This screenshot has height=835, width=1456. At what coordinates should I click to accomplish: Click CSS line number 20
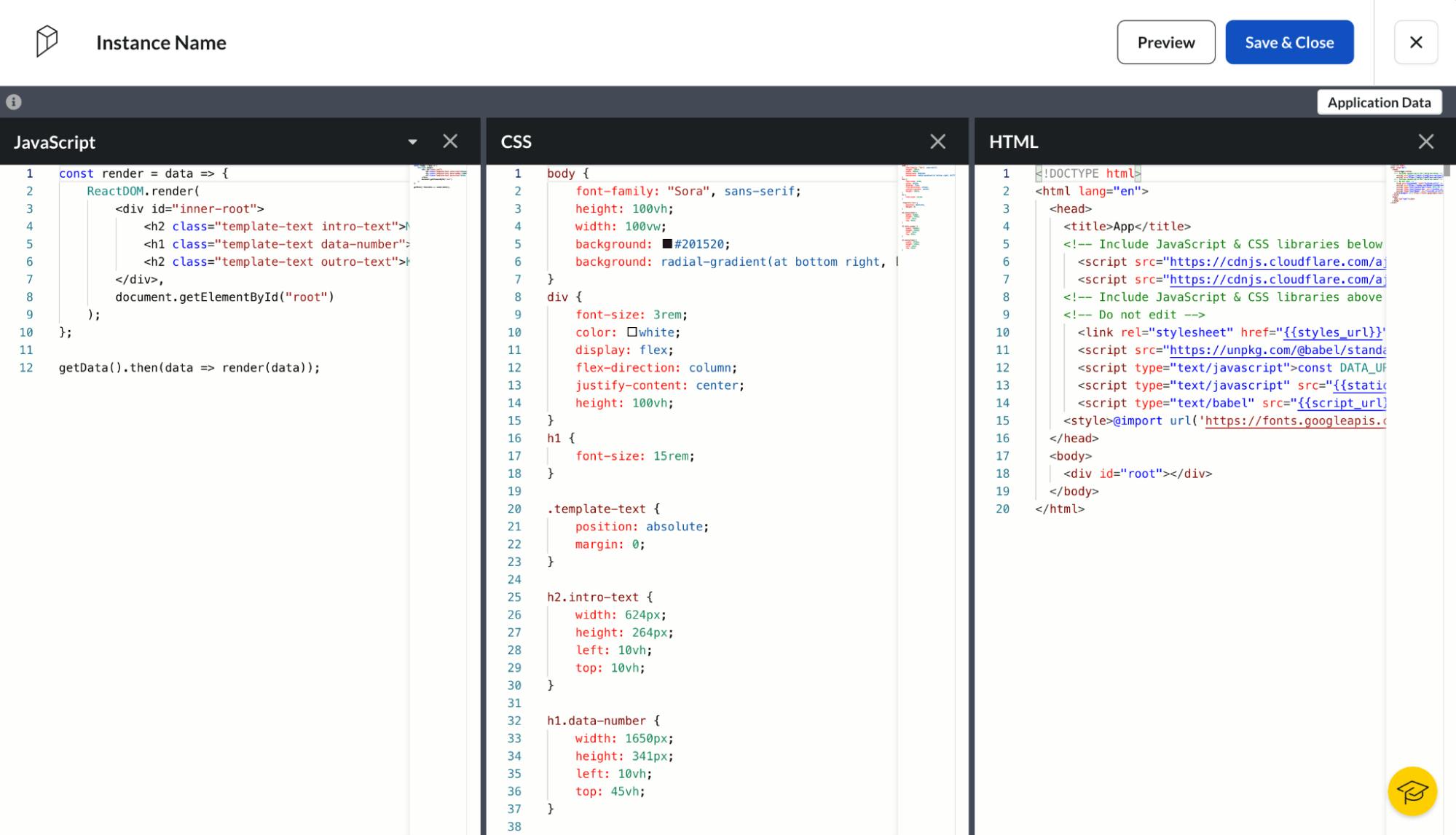pyautogui.click(x=514, y=509)
